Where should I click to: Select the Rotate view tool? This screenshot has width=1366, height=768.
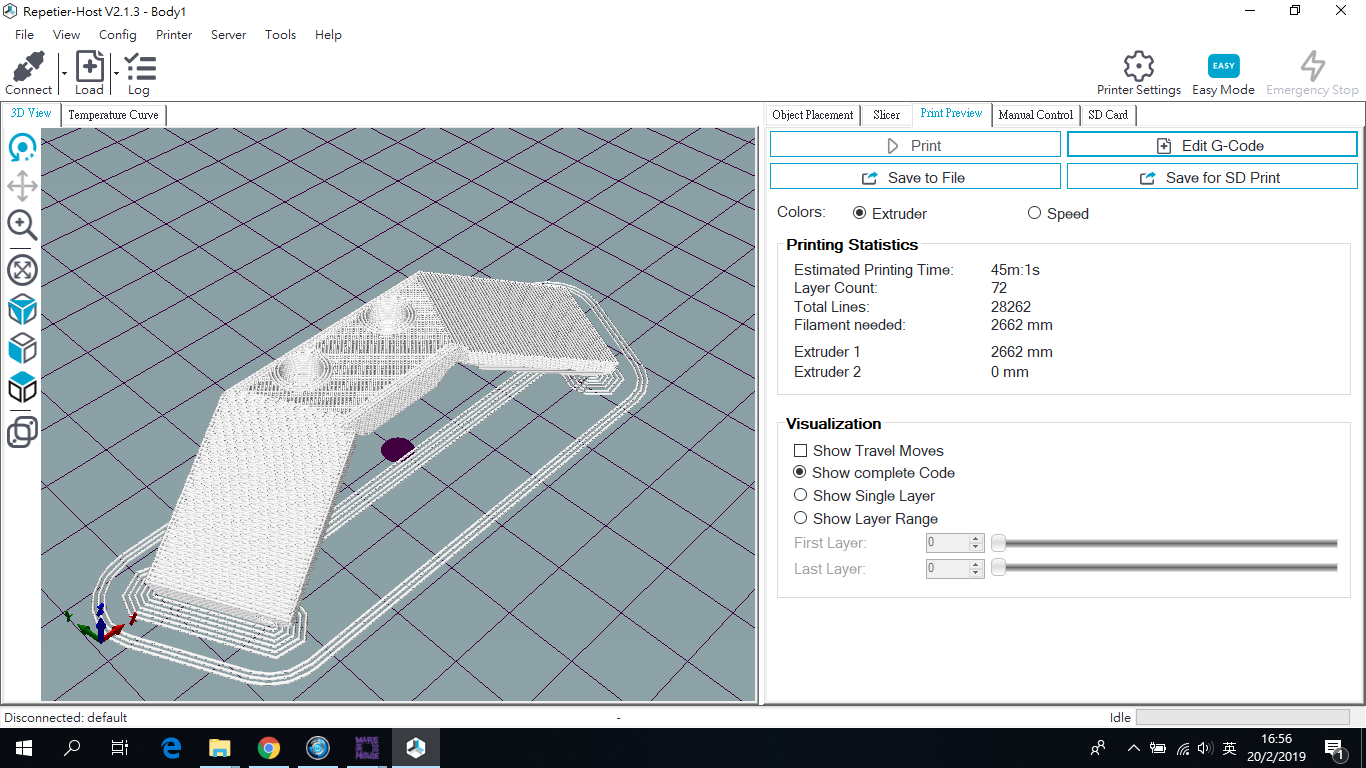coord(22,148)
